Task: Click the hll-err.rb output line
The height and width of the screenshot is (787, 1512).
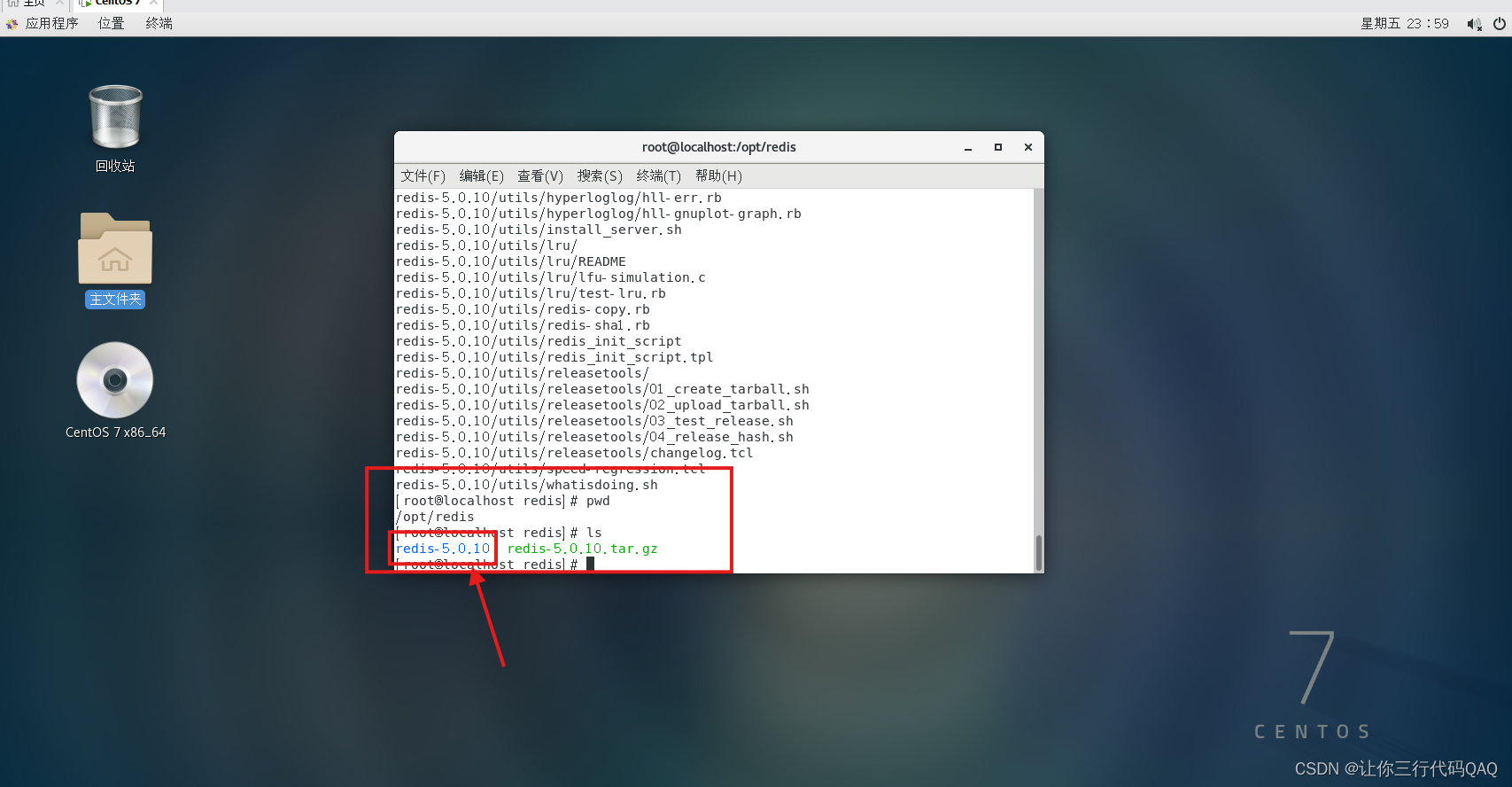Action: pyautogui.click(x=559, y=198)
